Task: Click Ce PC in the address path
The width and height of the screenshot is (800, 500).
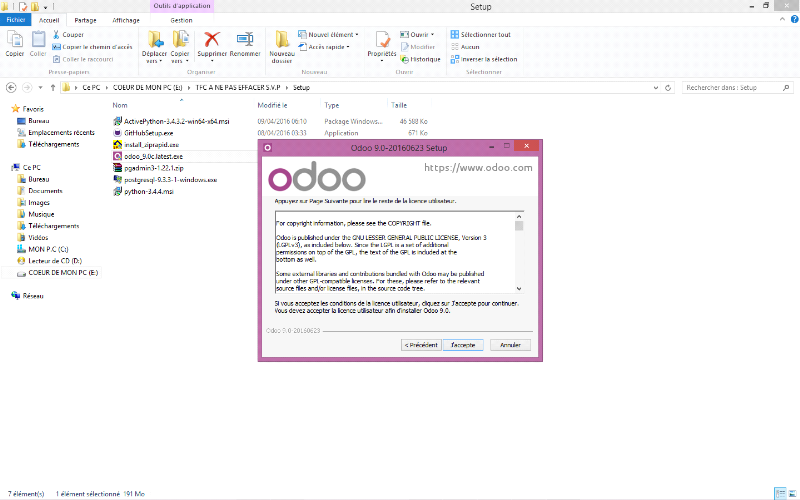Action: coord(91,88)
